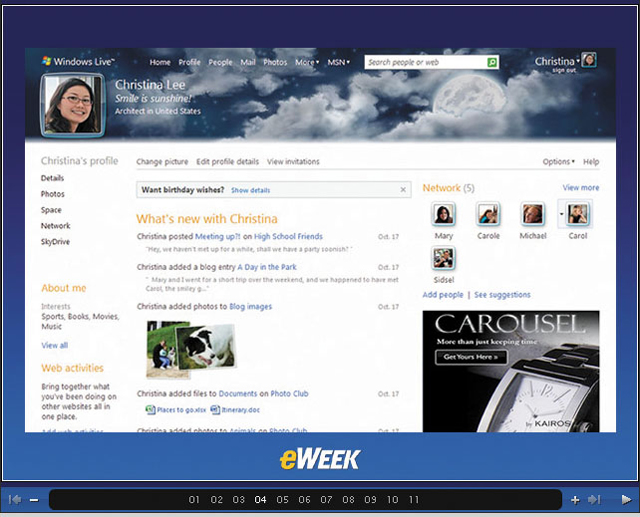Open the Options dropdown

pyautogui.click(x=558, y=161)
